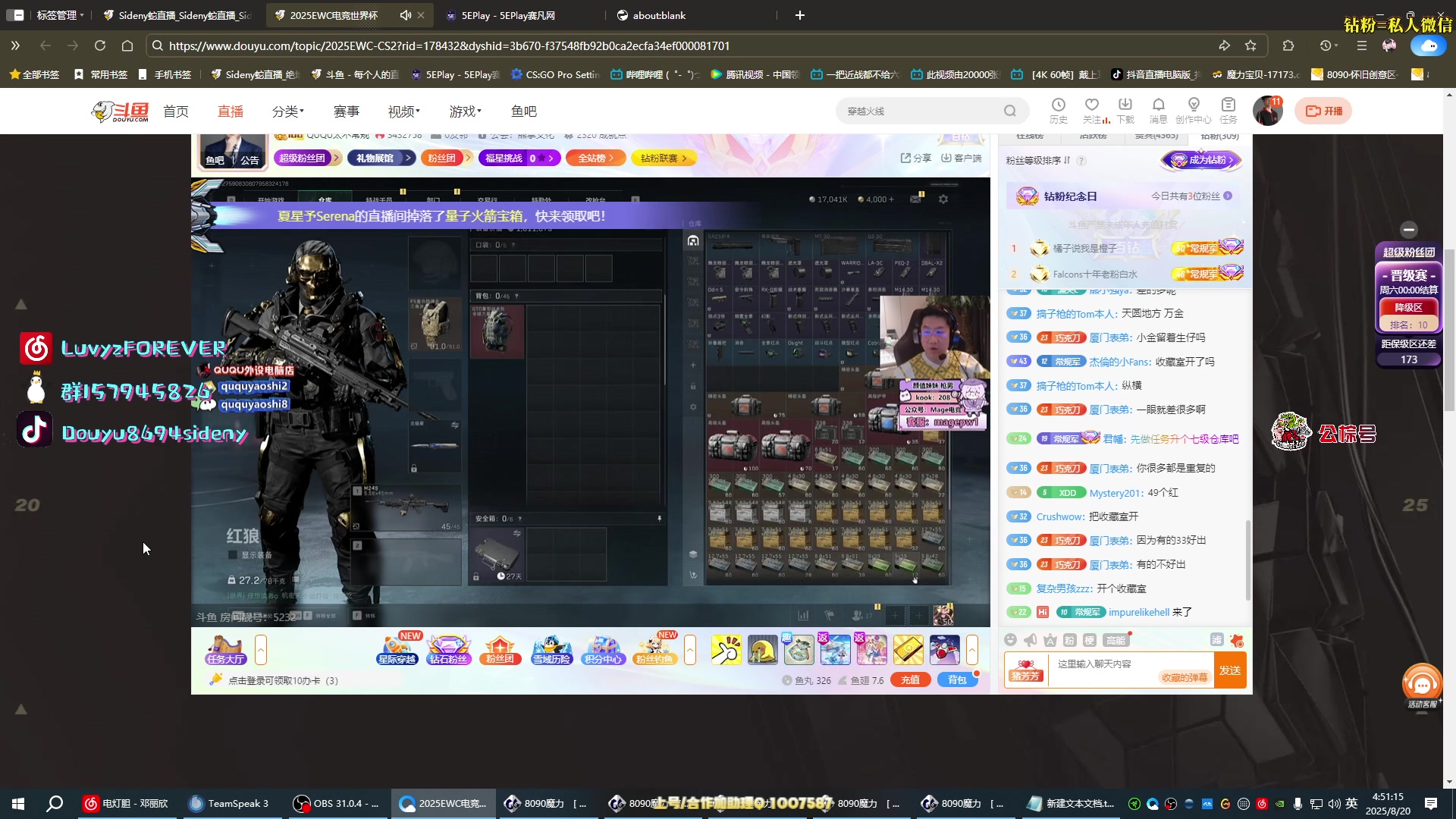1456x819 pixels.
Task: Toggle 粉丝等级排序 sort order
Action: [x=1038, y=160]
